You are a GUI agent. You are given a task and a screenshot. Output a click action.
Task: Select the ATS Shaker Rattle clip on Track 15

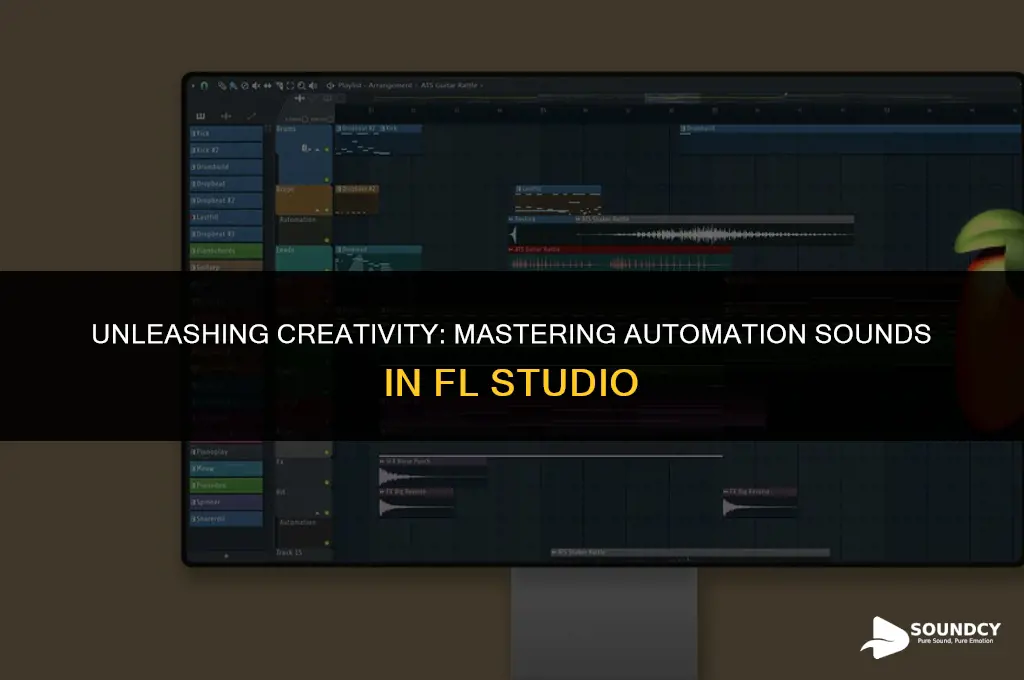pyautogui.click(x=690, y=554)
